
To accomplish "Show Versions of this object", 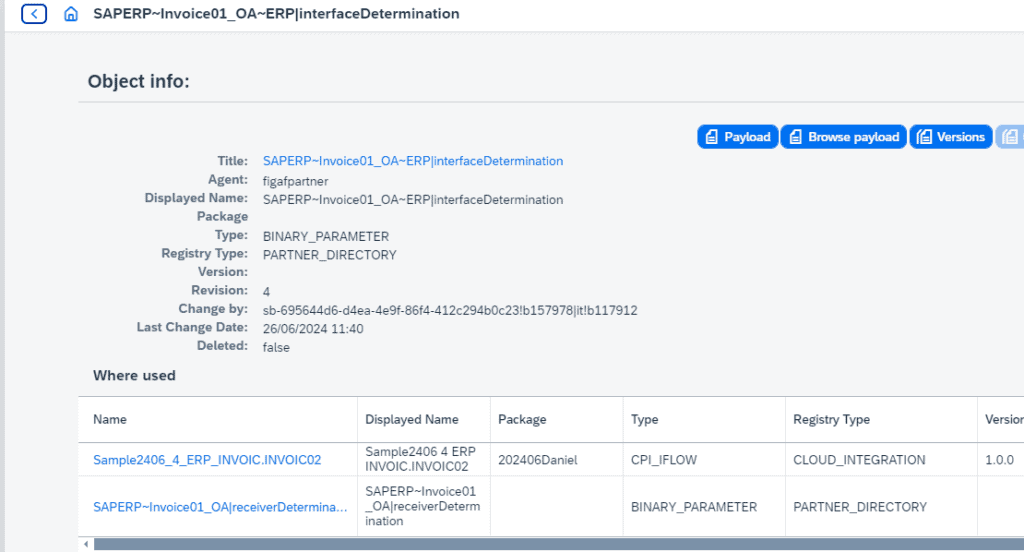I will point(951,137).
